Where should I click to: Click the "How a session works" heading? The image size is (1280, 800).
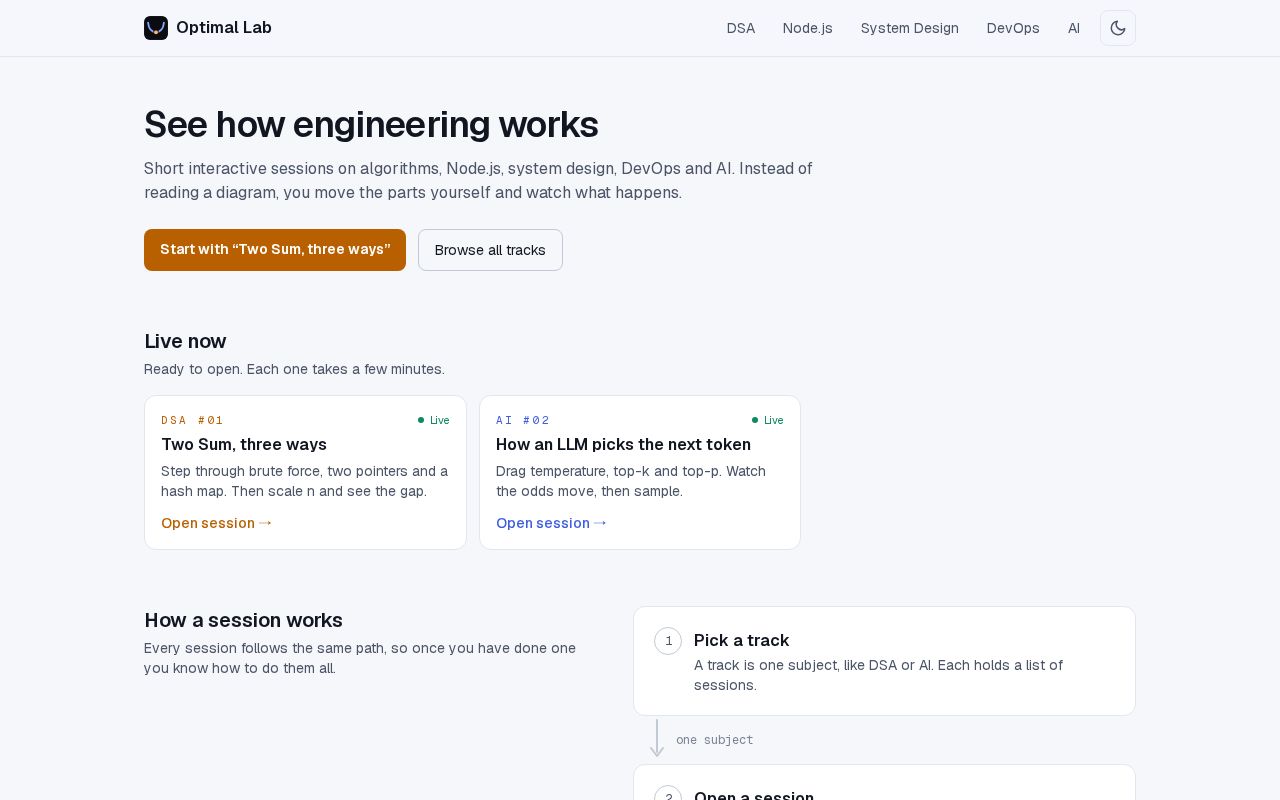[x=243, y=620]
